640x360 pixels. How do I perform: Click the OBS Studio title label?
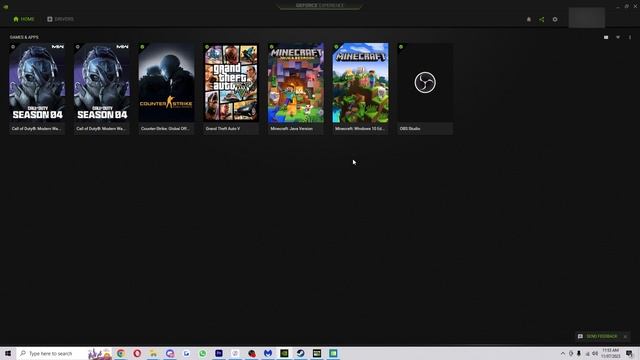(x=410, y=129)
